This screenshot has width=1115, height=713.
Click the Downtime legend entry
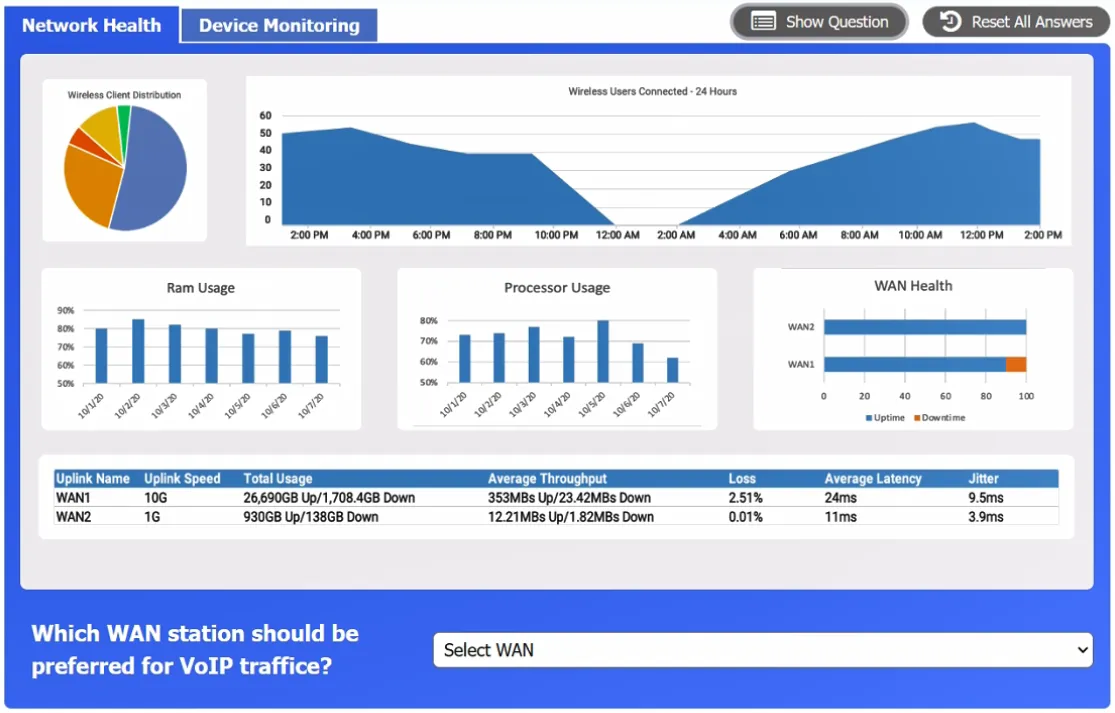(939, 418)
